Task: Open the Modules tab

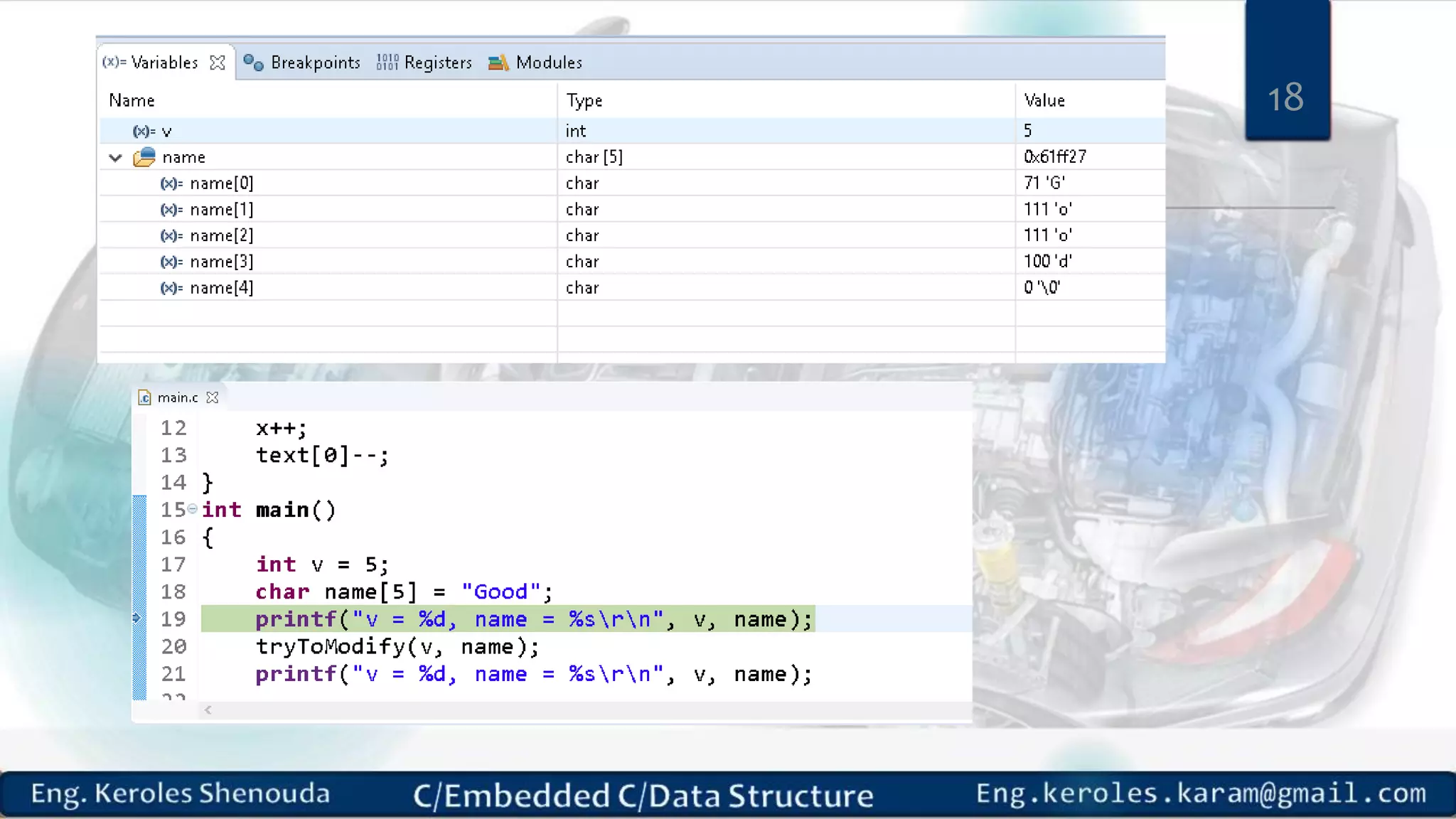Action: click(x=548, y=63)
